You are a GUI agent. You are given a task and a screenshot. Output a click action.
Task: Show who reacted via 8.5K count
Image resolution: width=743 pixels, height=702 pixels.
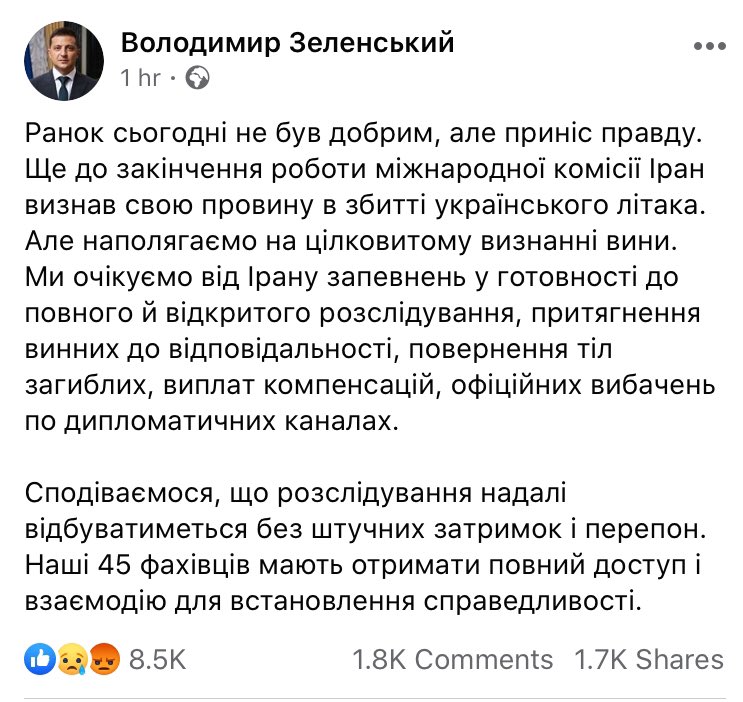coord(157,660)
